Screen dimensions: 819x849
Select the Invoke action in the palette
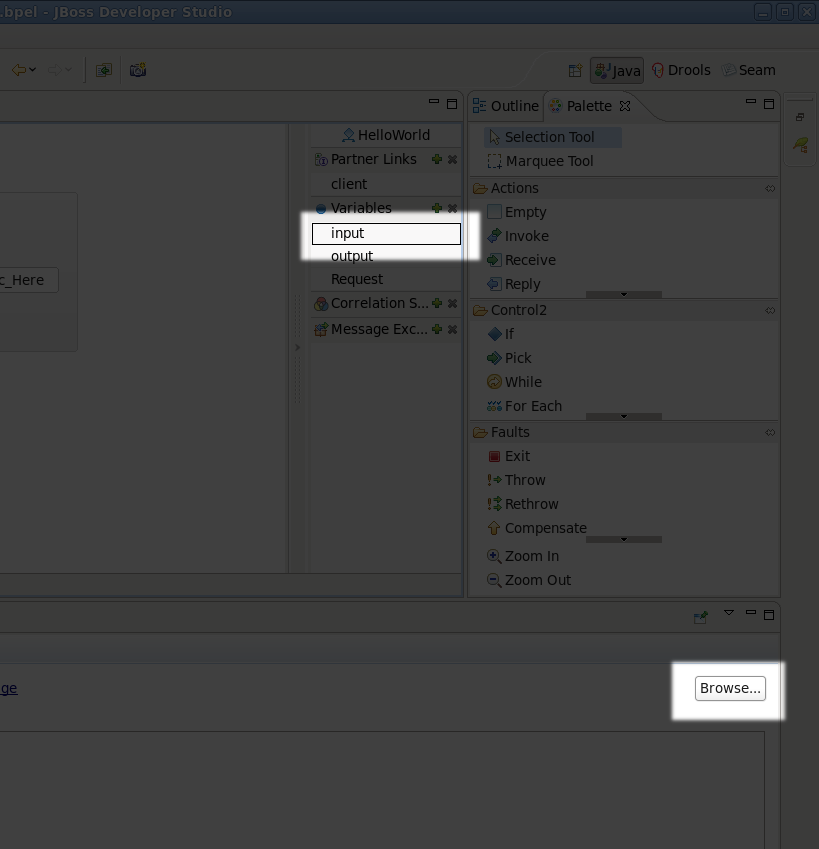525,236
